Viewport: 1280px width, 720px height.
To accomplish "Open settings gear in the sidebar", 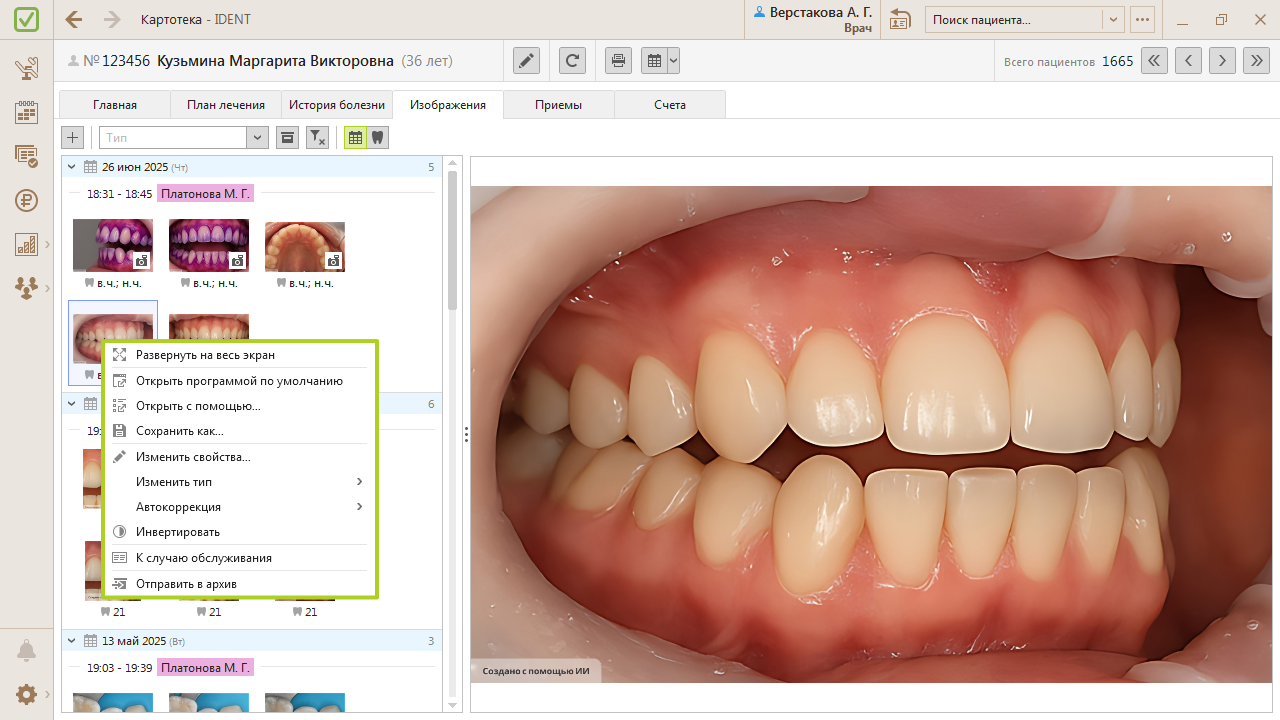I will (26, 694).
